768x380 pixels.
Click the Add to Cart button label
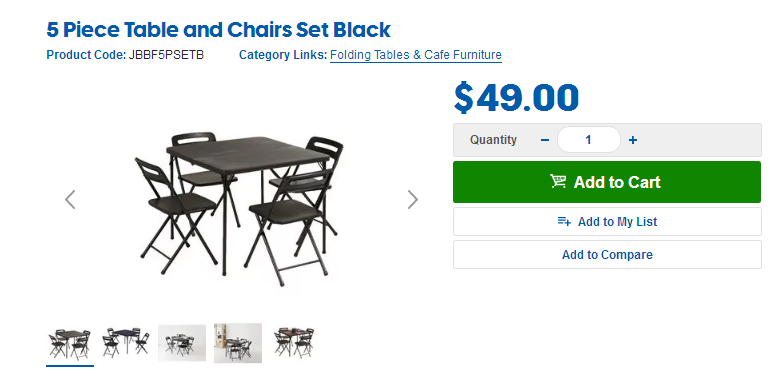617,182
